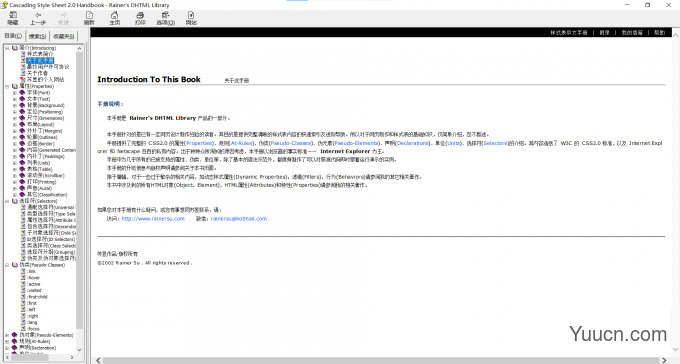Click tree panel's vertical scrollbar down arrow

pos(79,350)
